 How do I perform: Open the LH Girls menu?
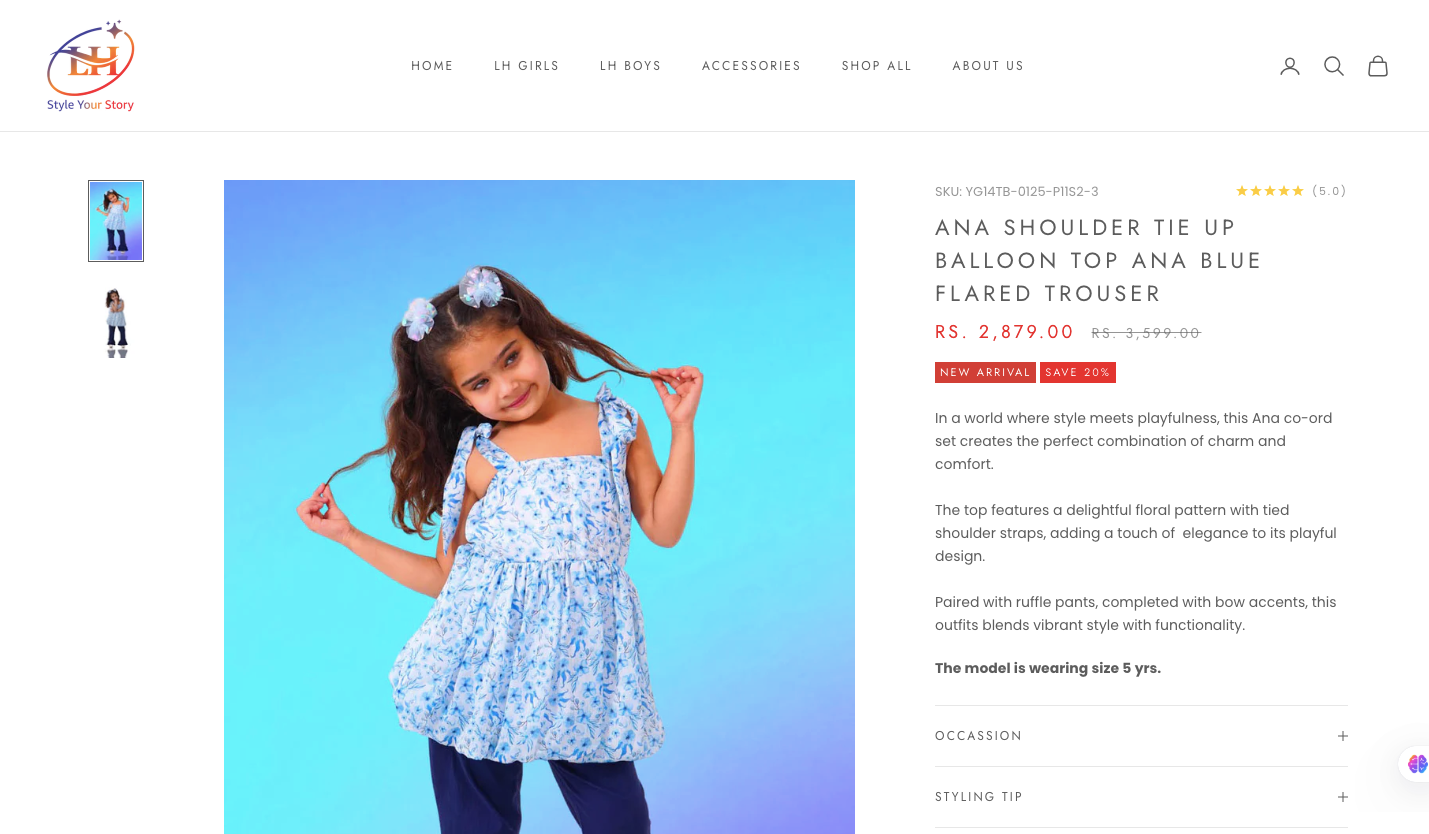(x=527, y=66)
